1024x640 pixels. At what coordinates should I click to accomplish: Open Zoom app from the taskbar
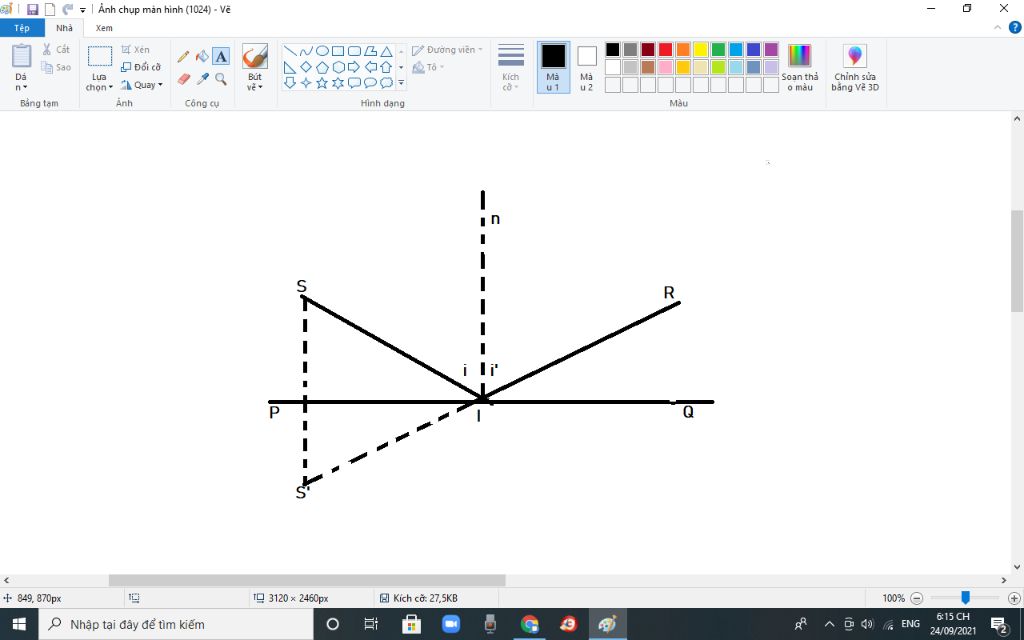[x=451, y=624]
